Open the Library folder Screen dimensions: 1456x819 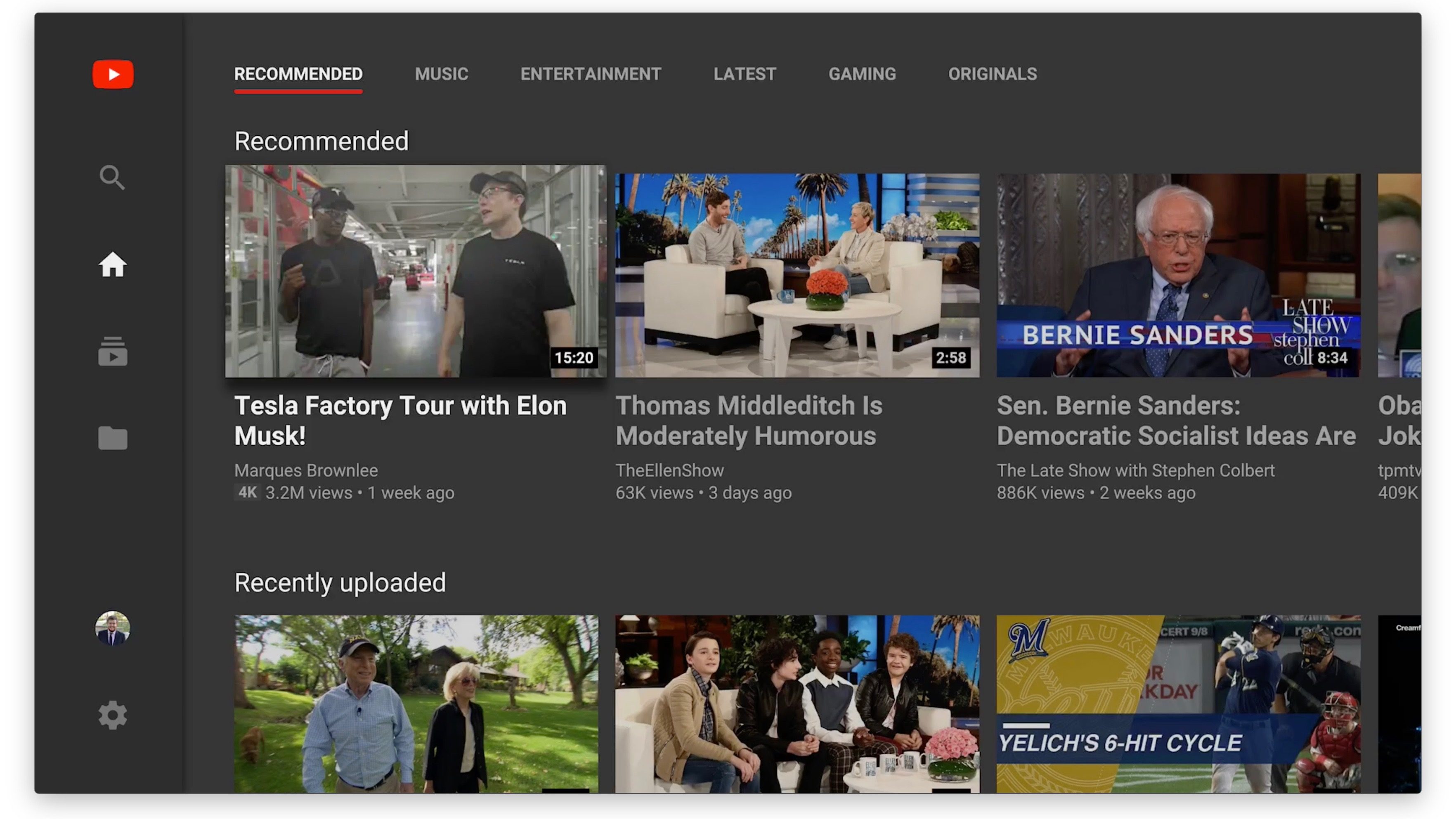113,438
